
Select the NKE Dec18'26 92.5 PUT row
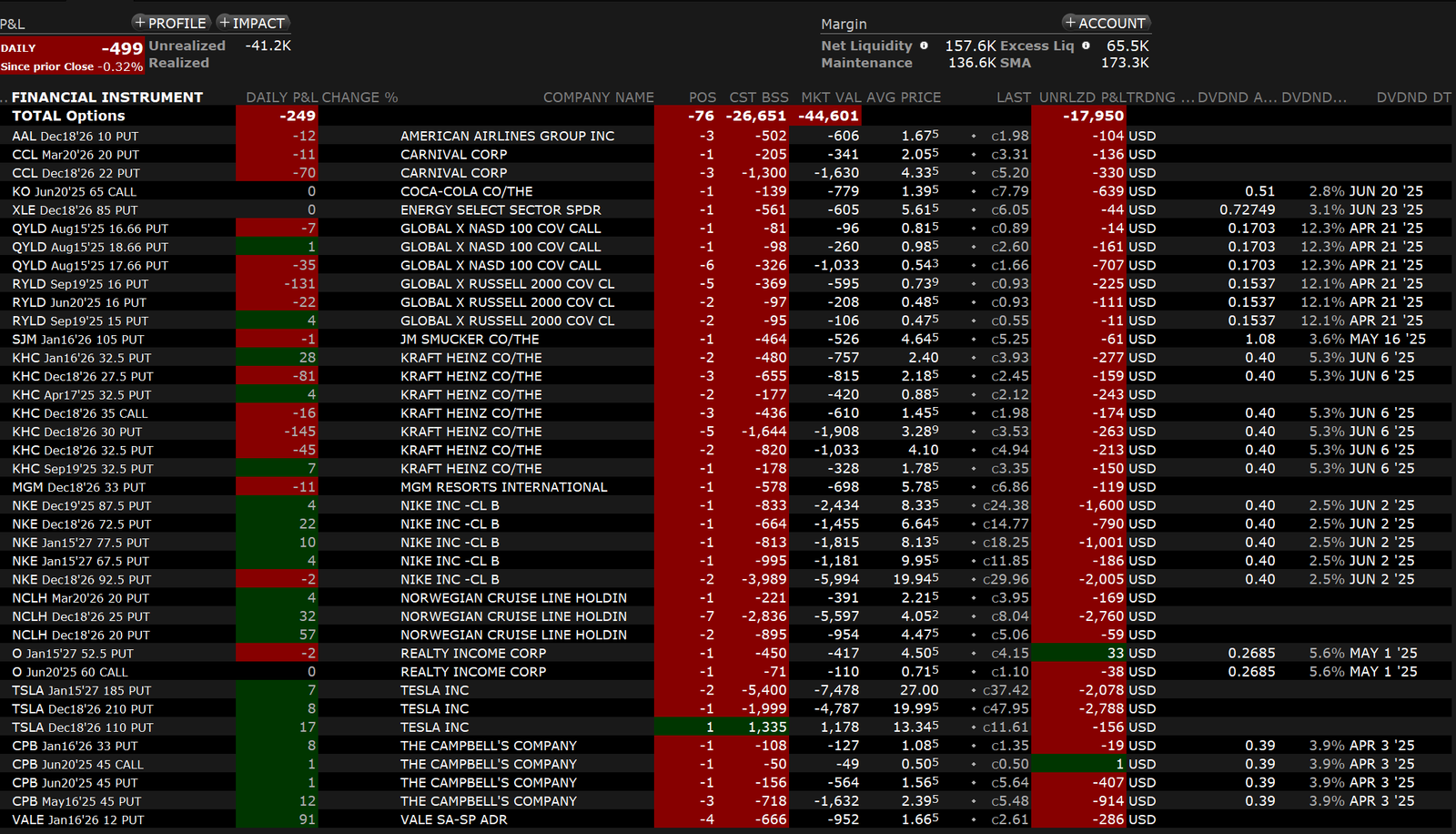82,579
